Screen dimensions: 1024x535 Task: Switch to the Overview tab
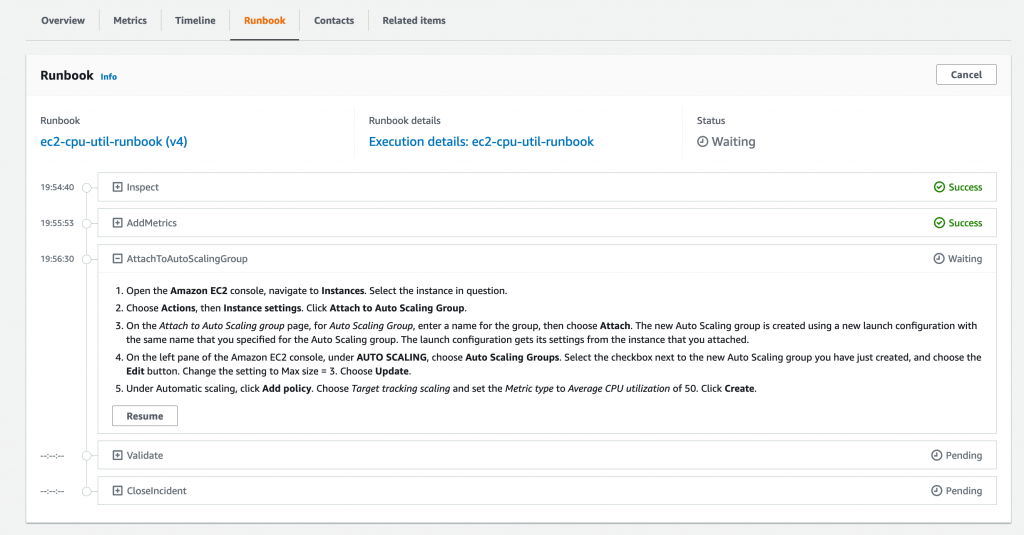[x=63, y=20]
